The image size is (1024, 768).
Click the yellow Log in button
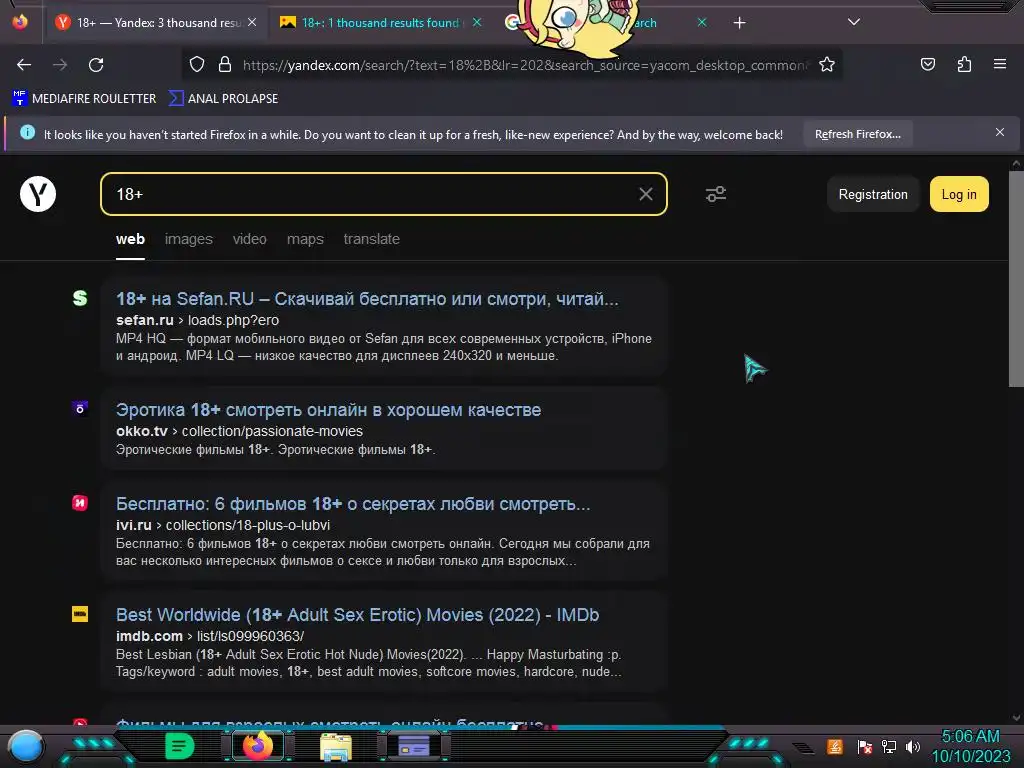pyautogui.click(x=959, y=194)
